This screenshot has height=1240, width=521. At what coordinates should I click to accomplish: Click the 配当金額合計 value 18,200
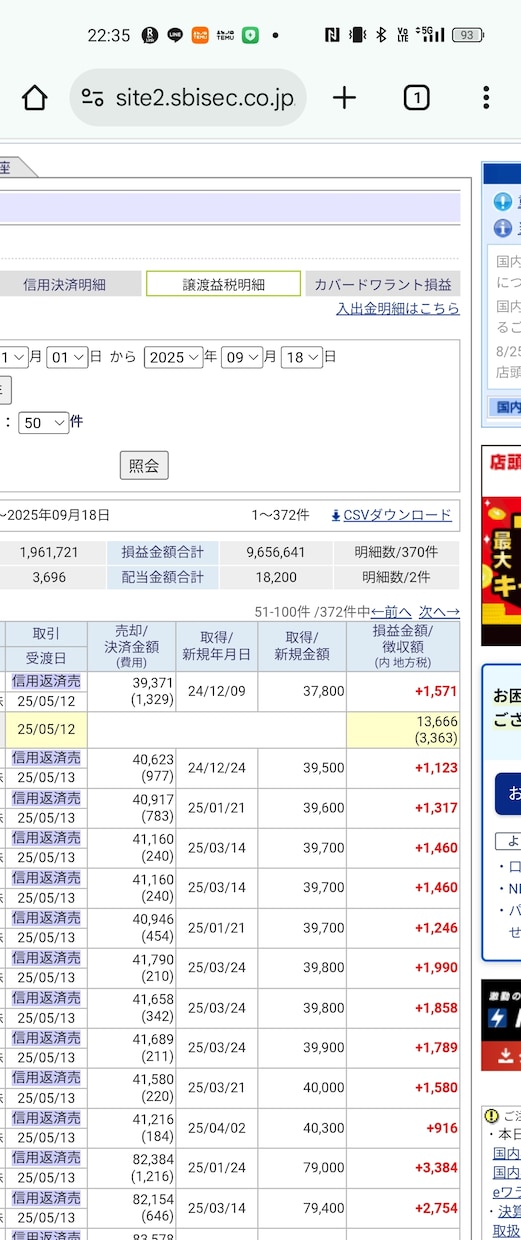(x=277, y=577)
